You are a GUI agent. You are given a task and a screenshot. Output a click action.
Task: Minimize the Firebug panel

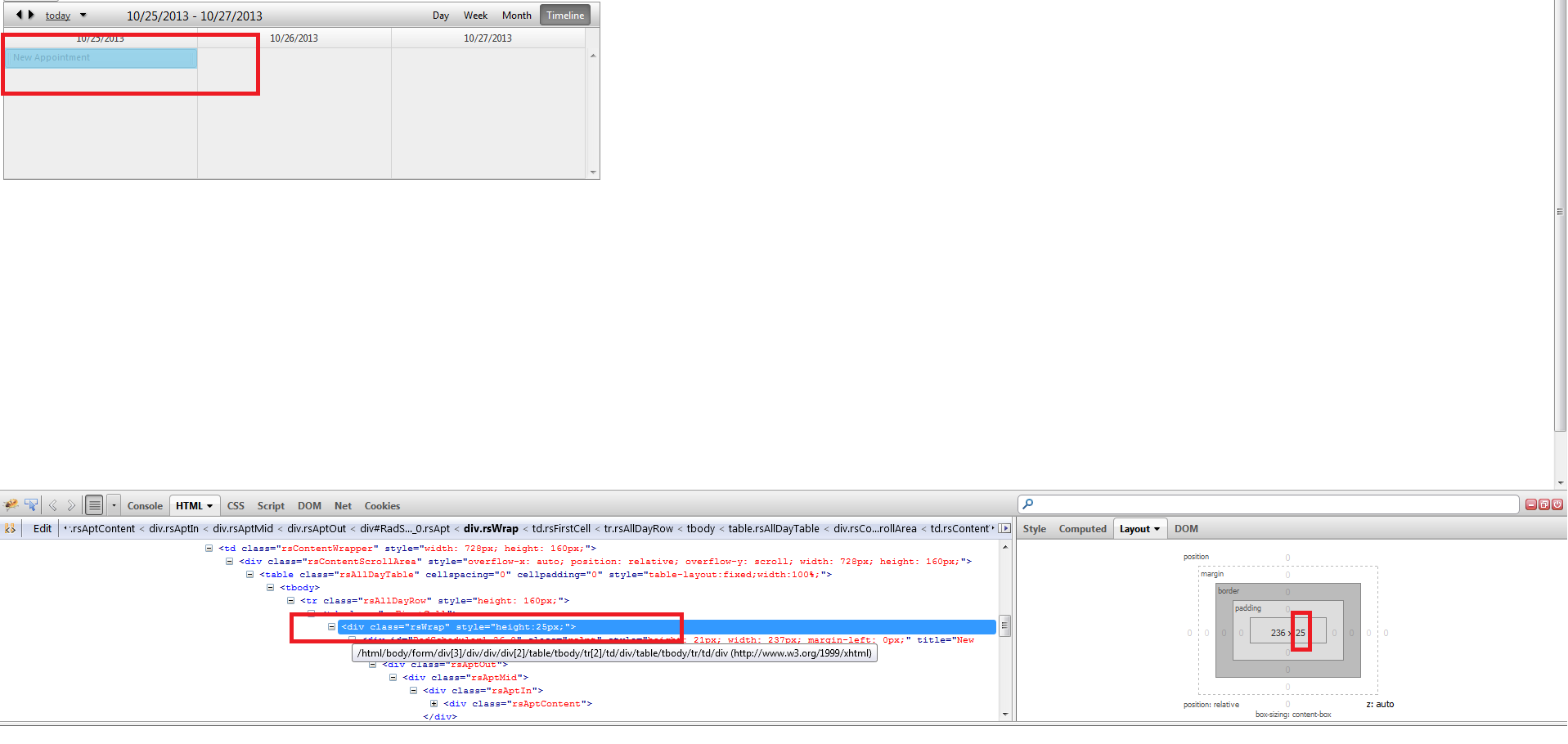(1531, 504)
